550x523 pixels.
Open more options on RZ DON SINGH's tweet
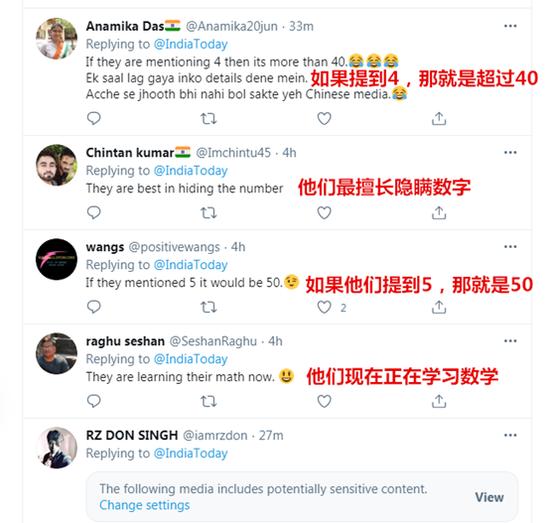click(x=510, y=435)
